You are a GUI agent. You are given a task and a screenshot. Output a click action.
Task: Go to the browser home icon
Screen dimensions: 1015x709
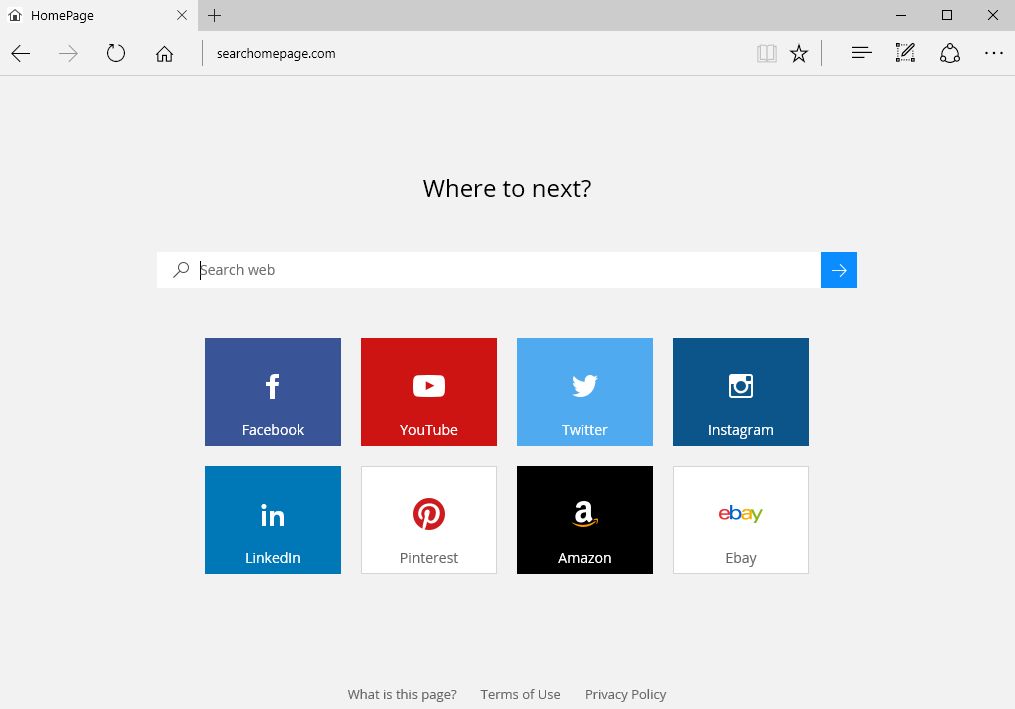(x=164, y=54)
